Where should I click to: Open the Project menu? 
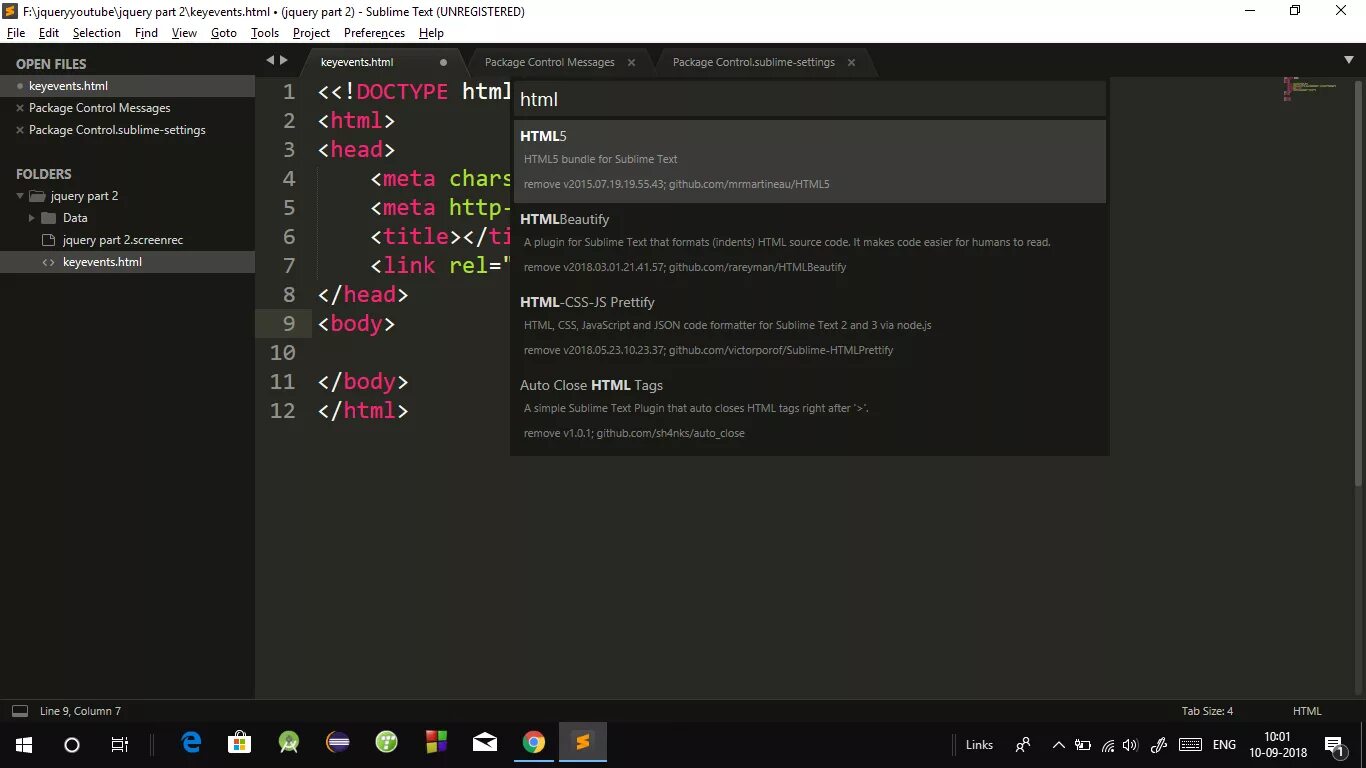[x=311, y=33]
